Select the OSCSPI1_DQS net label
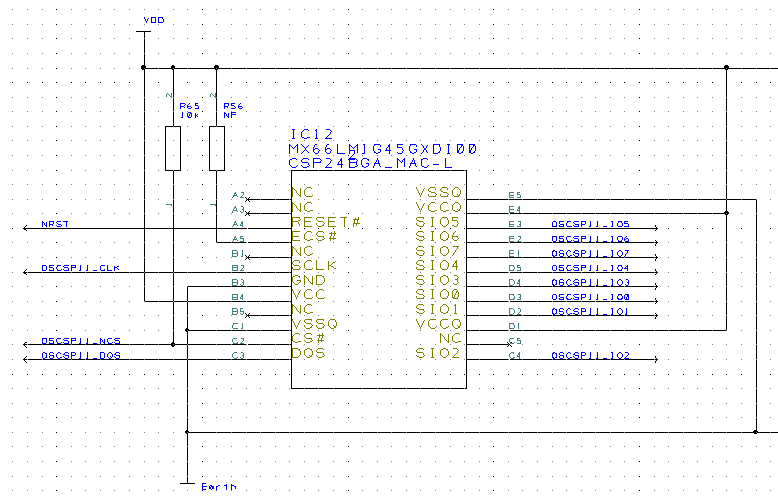The height and width of the screenshot is (498, 778). pos(81,356)
